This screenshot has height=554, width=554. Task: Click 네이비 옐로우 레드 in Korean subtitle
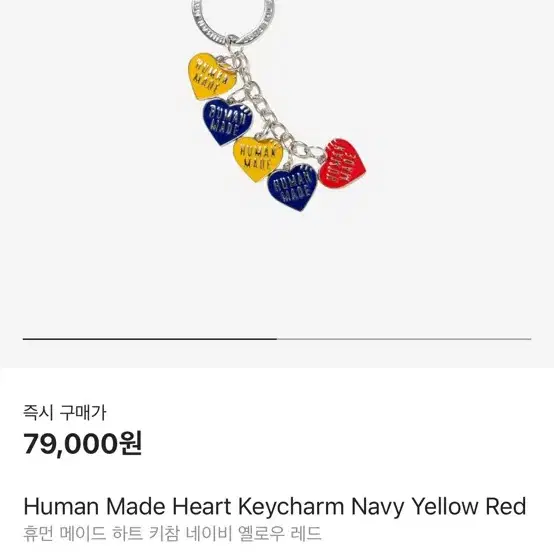click(253, 534)
